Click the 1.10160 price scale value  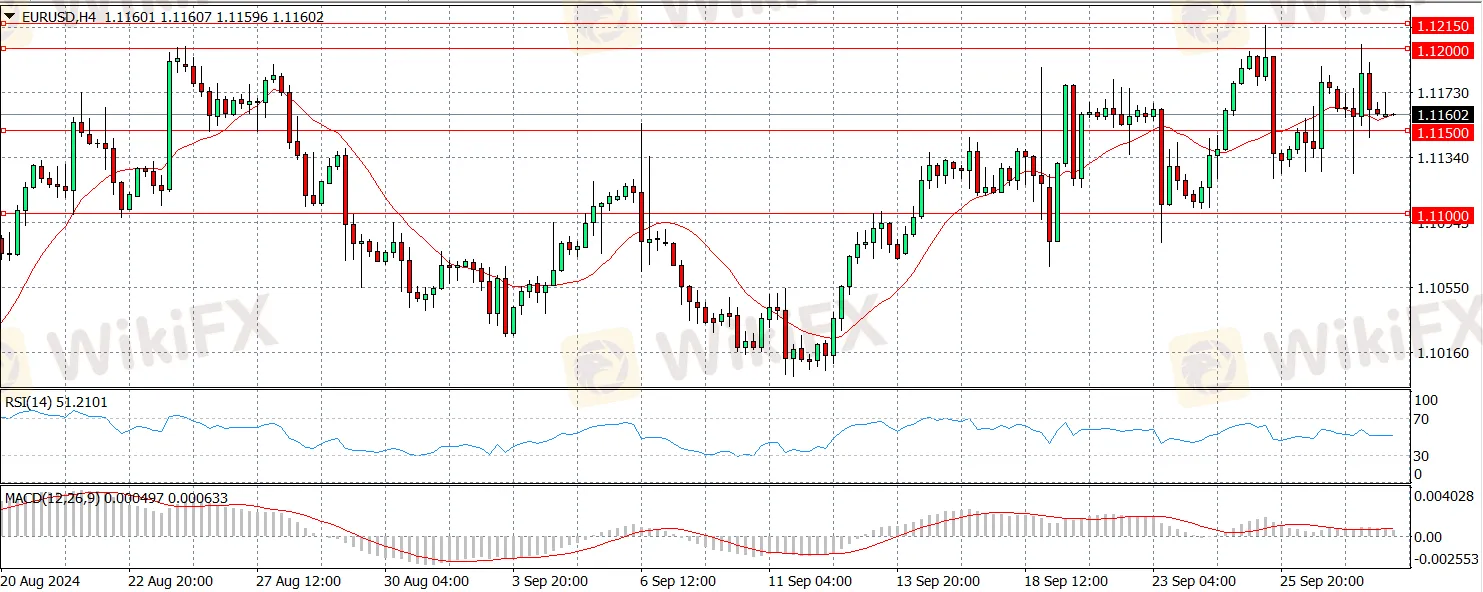click(1443, 352)
